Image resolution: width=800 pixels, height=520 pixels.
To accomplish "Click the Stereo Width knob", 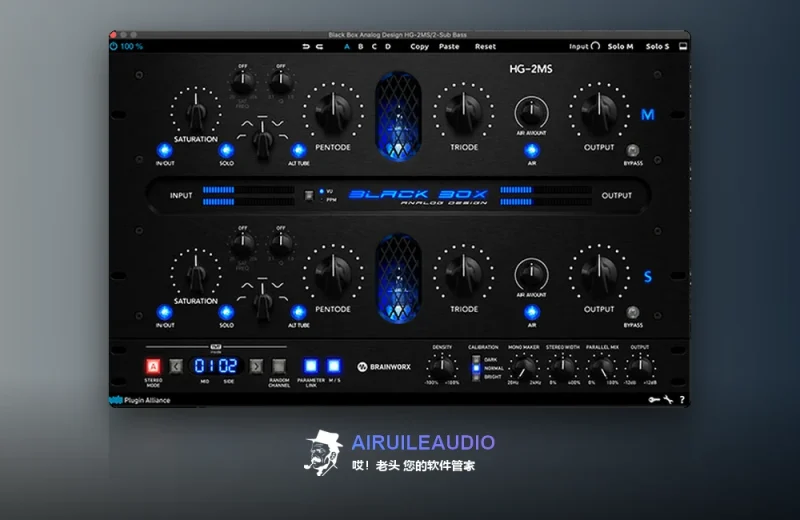I will [x=563, y=366].
